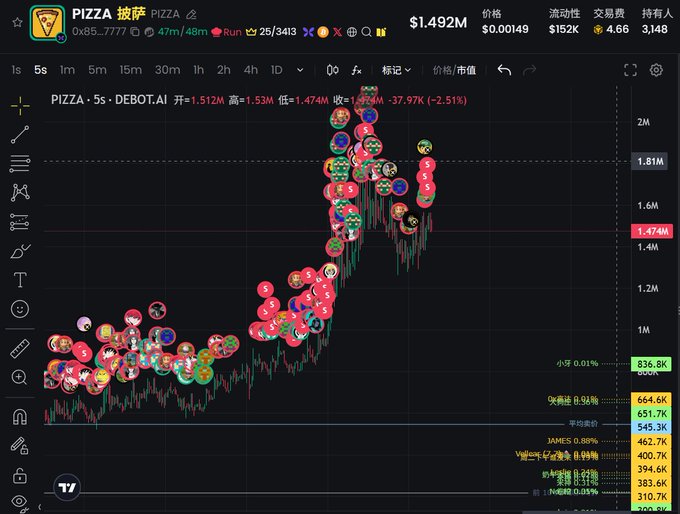Select the brush drawing tool

20,251
